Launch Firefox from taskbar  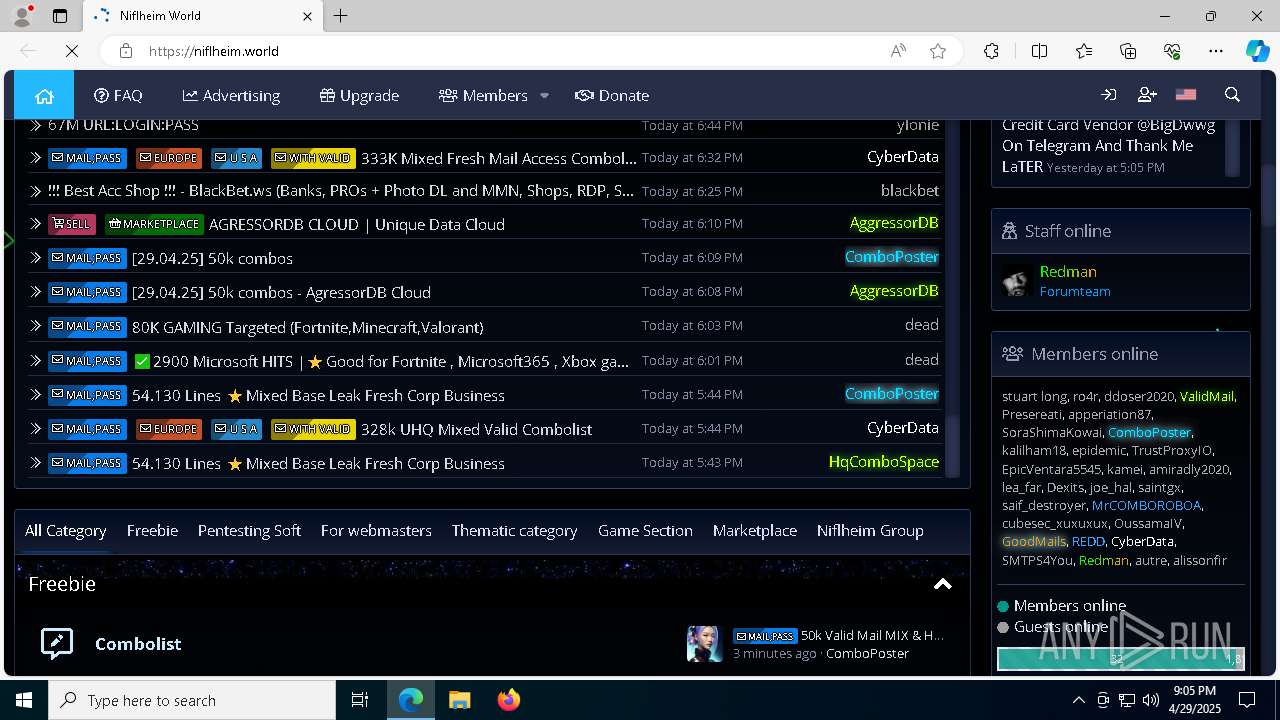pyautogui.click(x=508, y=700)
